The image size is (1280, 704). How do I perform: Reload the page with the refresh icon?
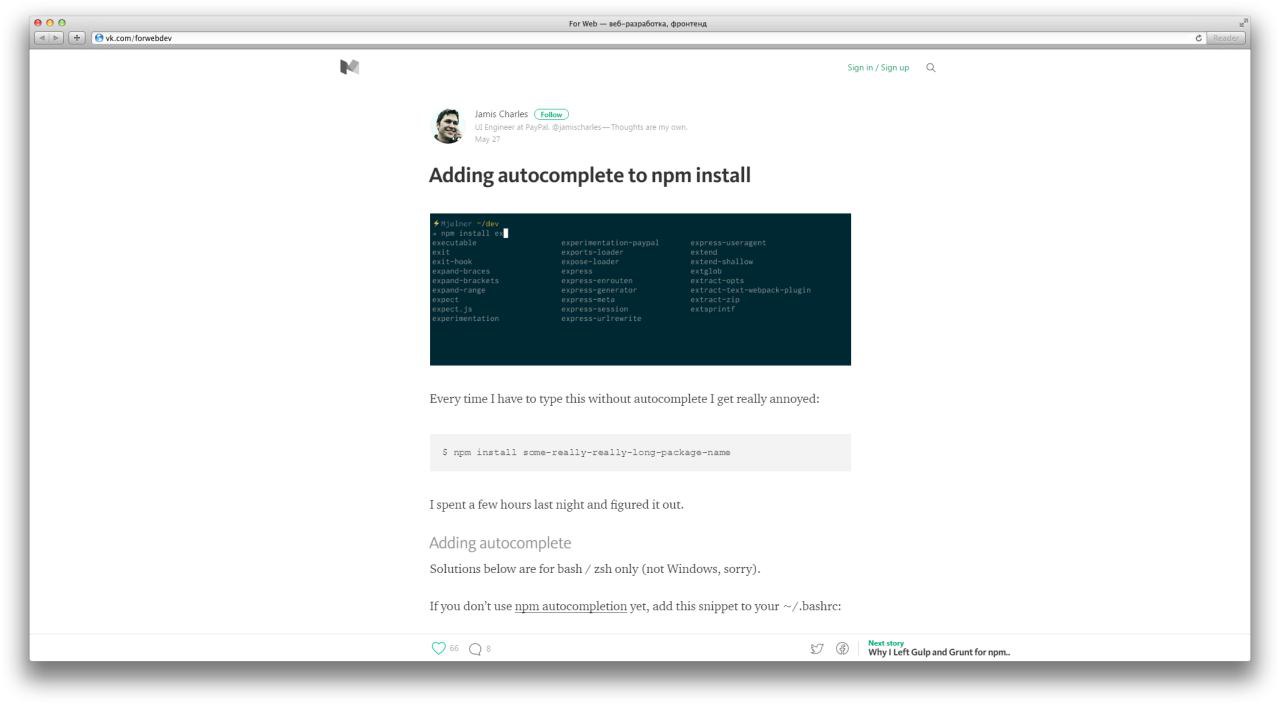tap(1198, 38)
